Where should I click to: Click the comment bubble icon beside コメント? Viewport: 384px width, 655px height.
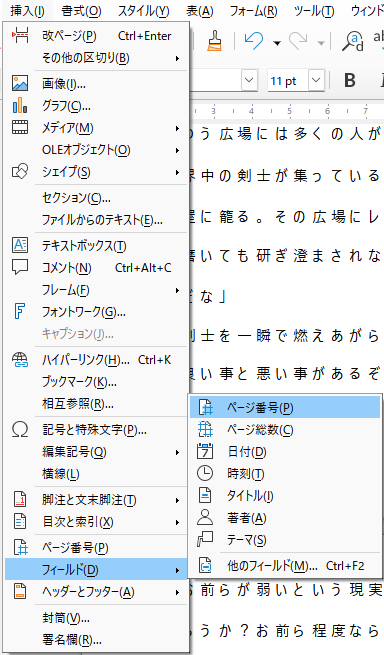pos(20,267)
